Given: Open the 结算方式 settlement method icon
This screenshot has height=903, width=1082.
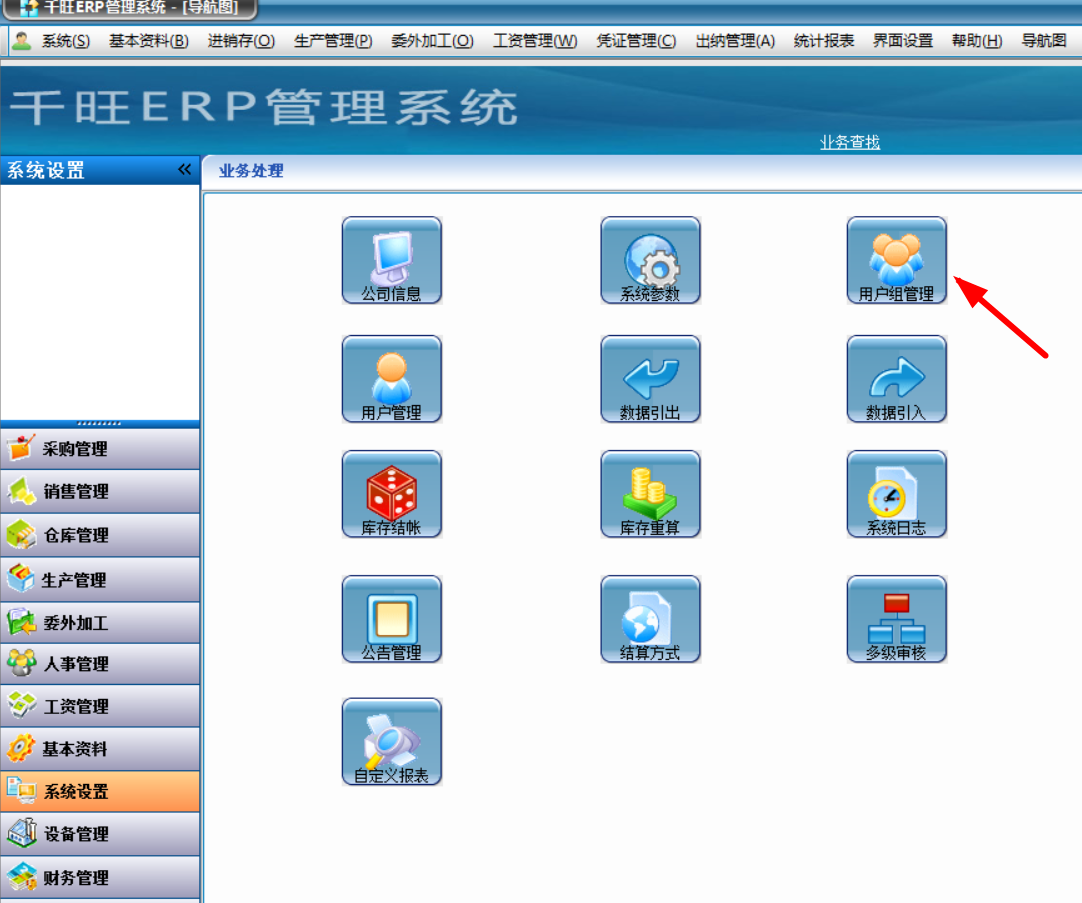Looking at the screenshot, I should [x=650, y=619].
